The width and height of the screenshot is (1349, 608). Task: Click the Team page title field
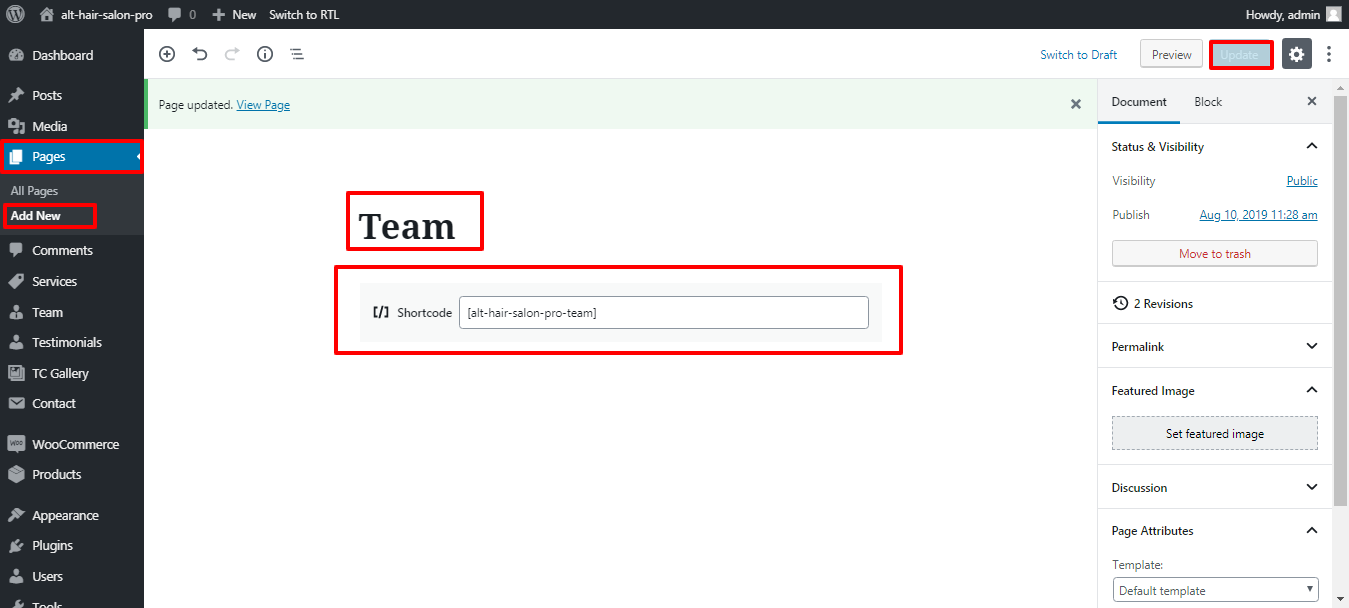click(407, 226)
